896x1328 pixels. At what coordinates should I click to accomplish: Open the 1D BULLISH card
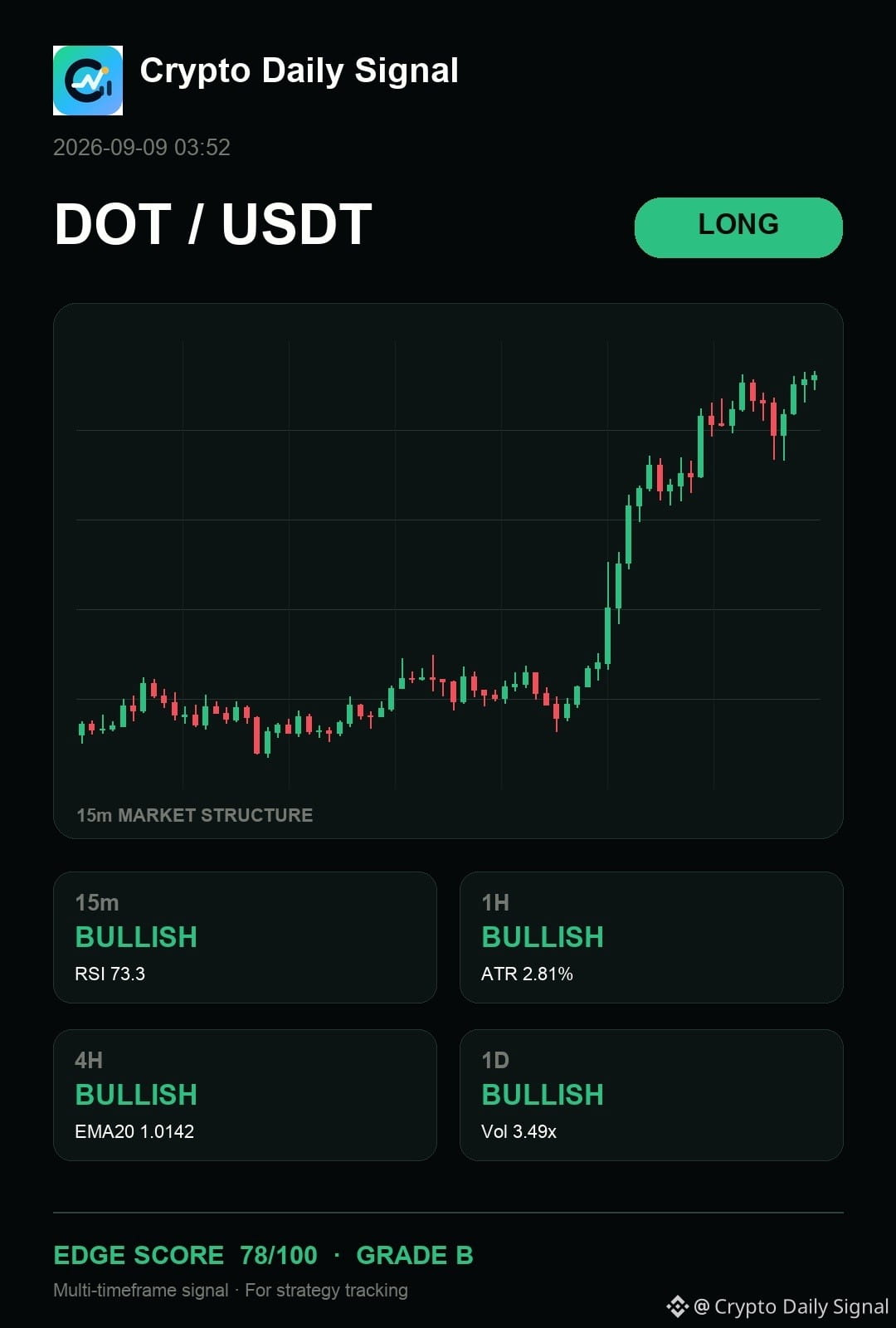tap(651, 1095)
